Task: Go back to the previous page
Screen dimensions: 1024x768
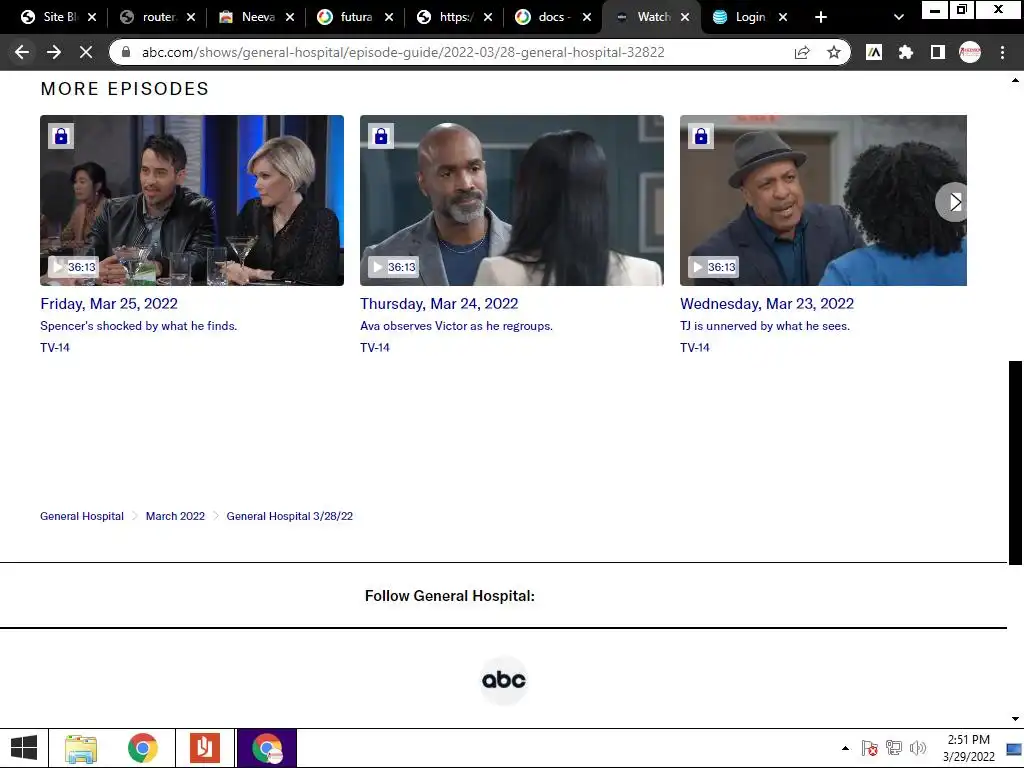Action: (22, 52)
